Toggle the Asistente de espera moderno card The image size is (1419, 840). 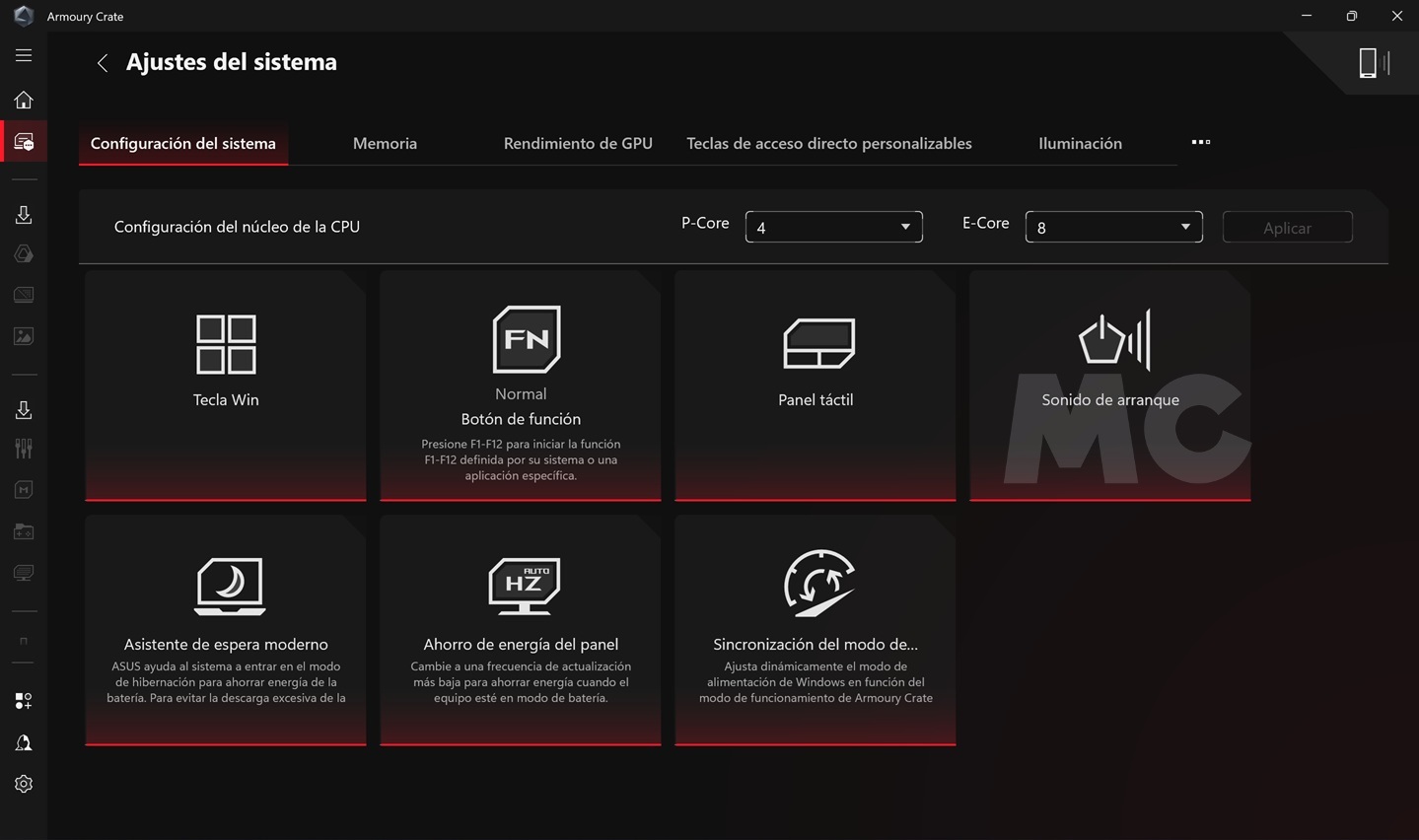coord(226,630)
